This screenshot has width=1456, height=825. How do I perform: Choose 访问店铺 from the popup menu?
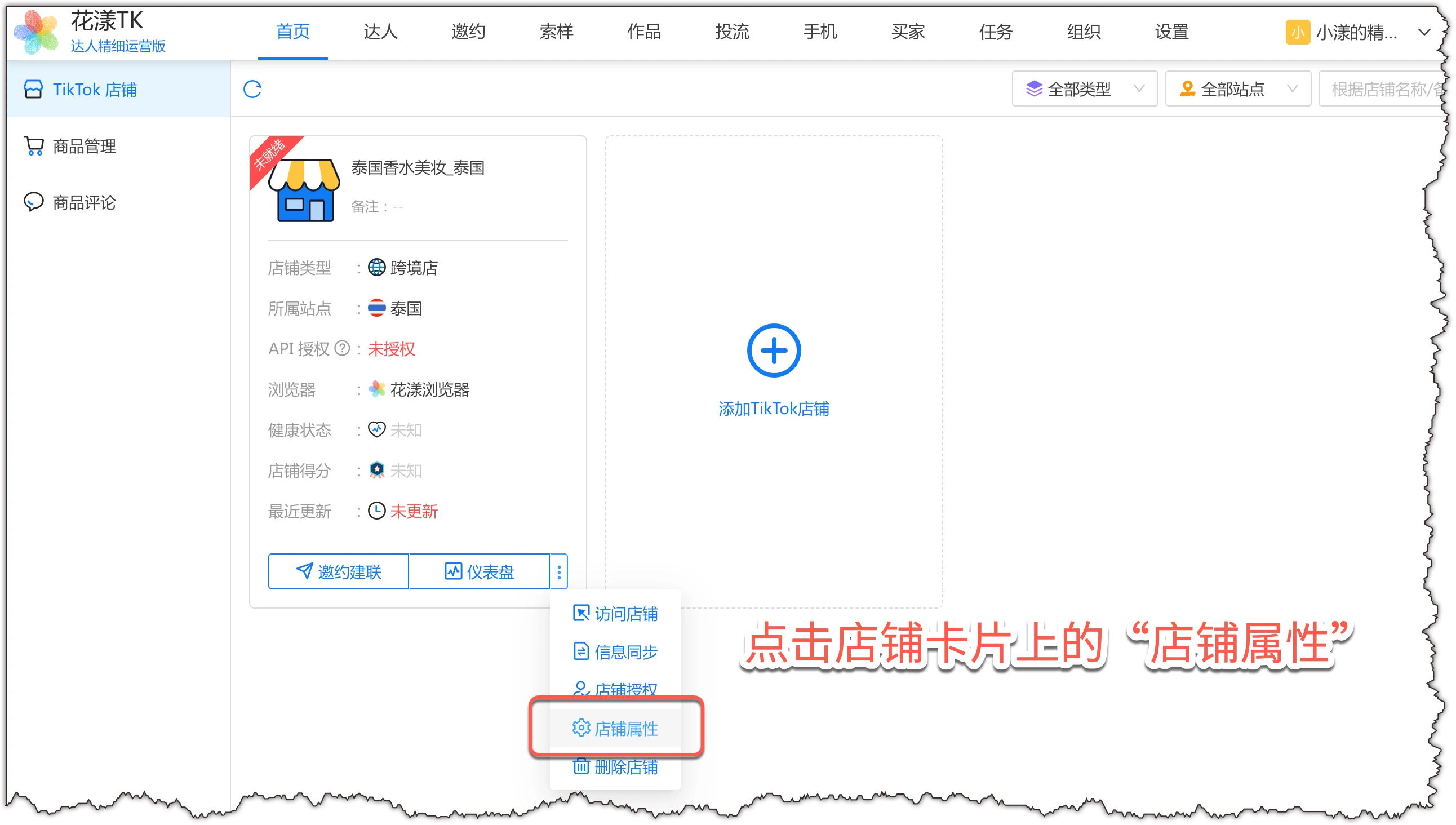tap(615, 614)
